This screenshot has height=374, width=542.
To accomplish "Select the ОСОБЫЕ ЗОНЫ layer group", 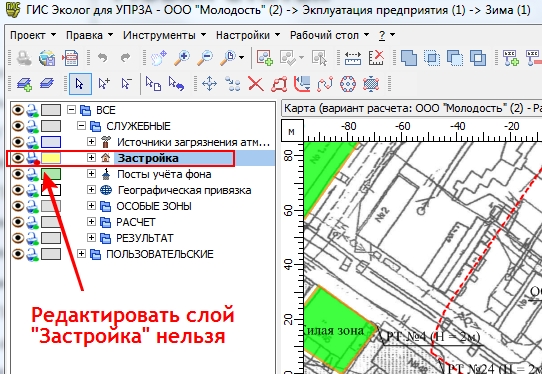I will 154,206.
